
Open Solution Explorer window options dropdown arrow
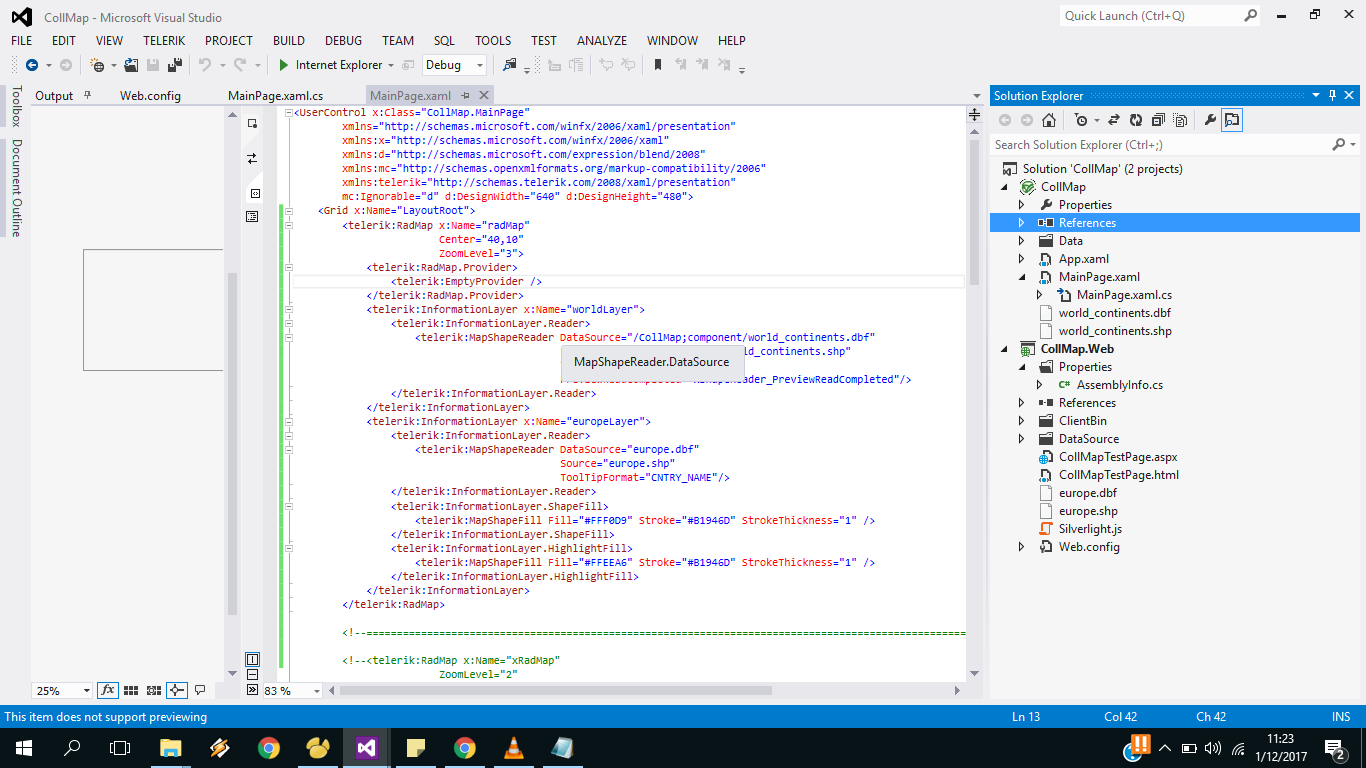1316,96
